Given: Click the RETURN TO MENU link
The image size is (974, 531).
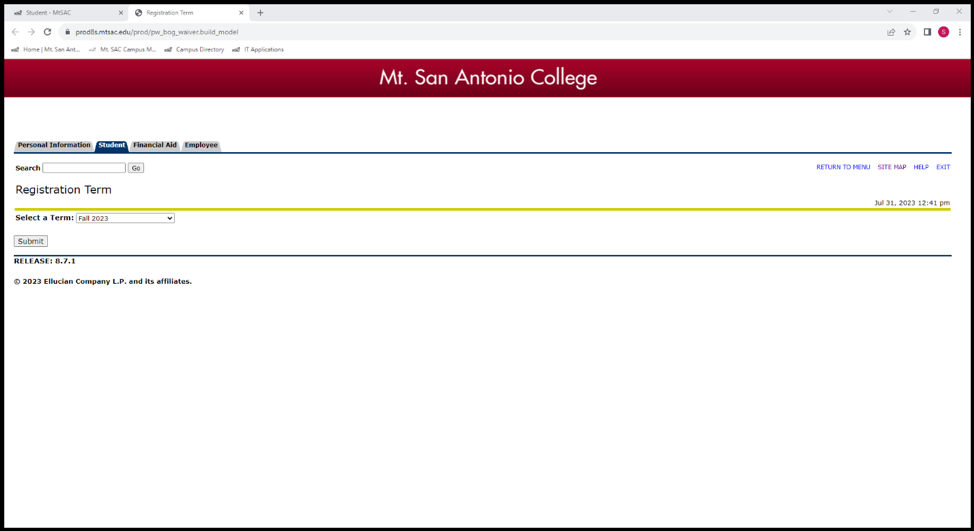Looking at the screenshot, I should (x=843, y=167).
